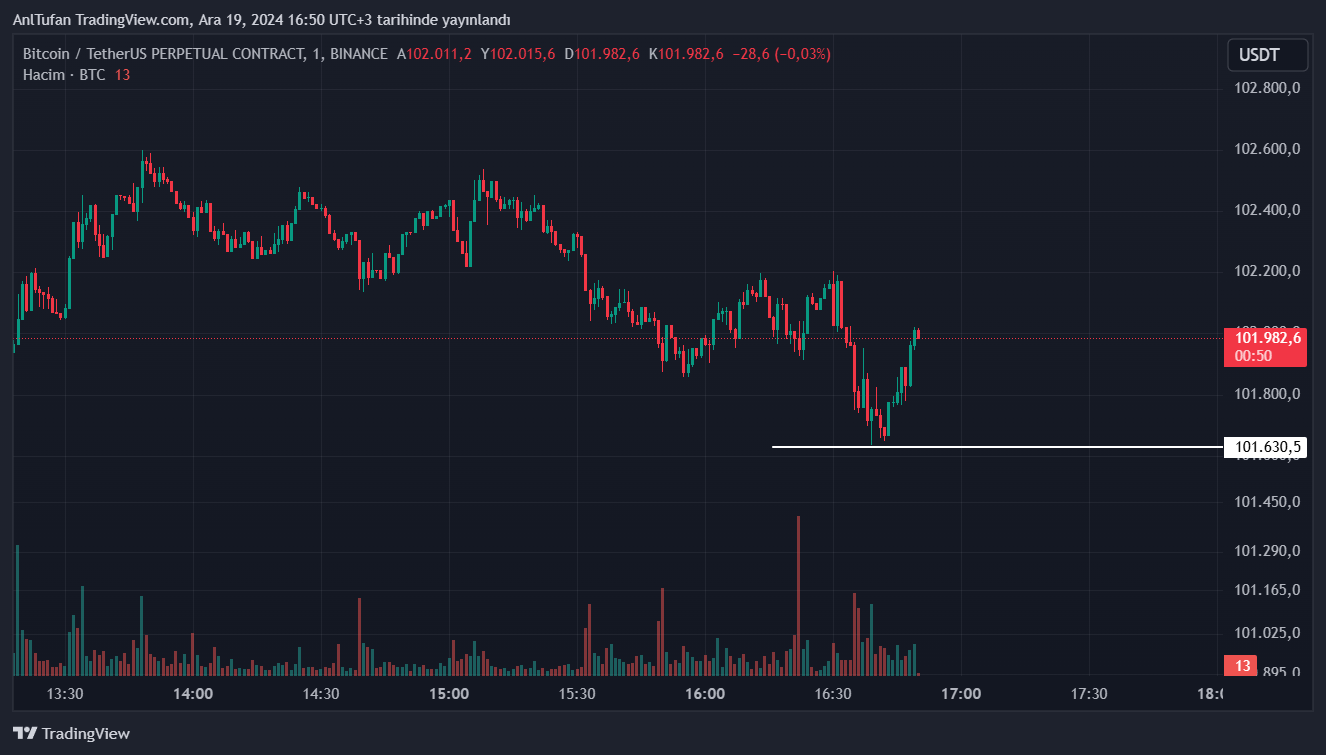Select the −28,6 (−0,03%) price change value
1326x755 pixels.
pos(781,54)
